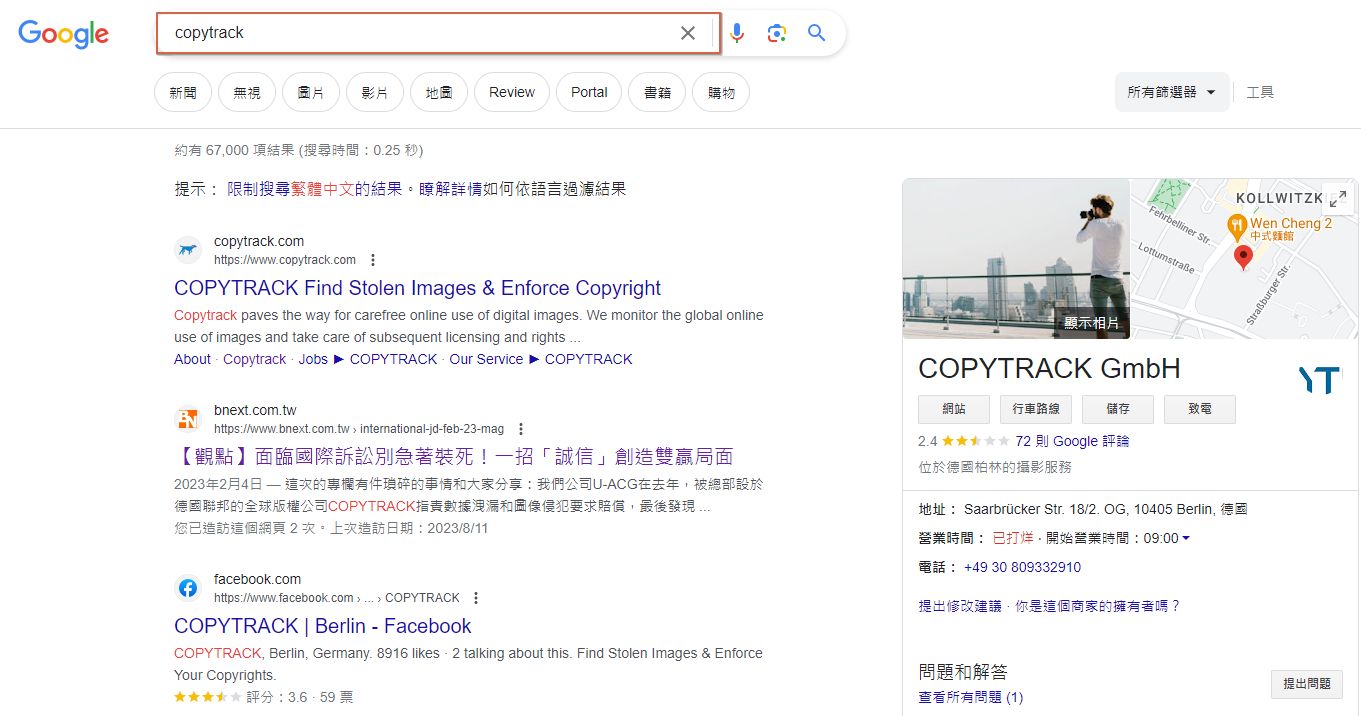Screen dimensions: 1361x716
Task: Click the 提出問題 button
Action: coord(1307,684)
